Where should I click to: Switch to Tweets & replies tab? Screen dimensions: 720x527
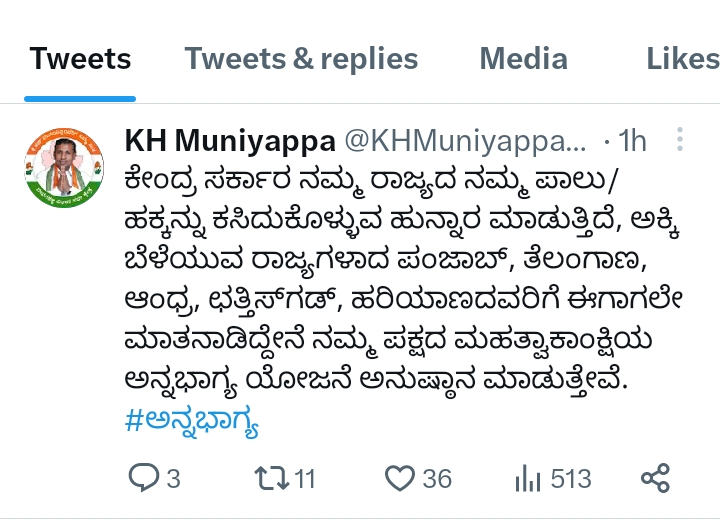[301, 59]
